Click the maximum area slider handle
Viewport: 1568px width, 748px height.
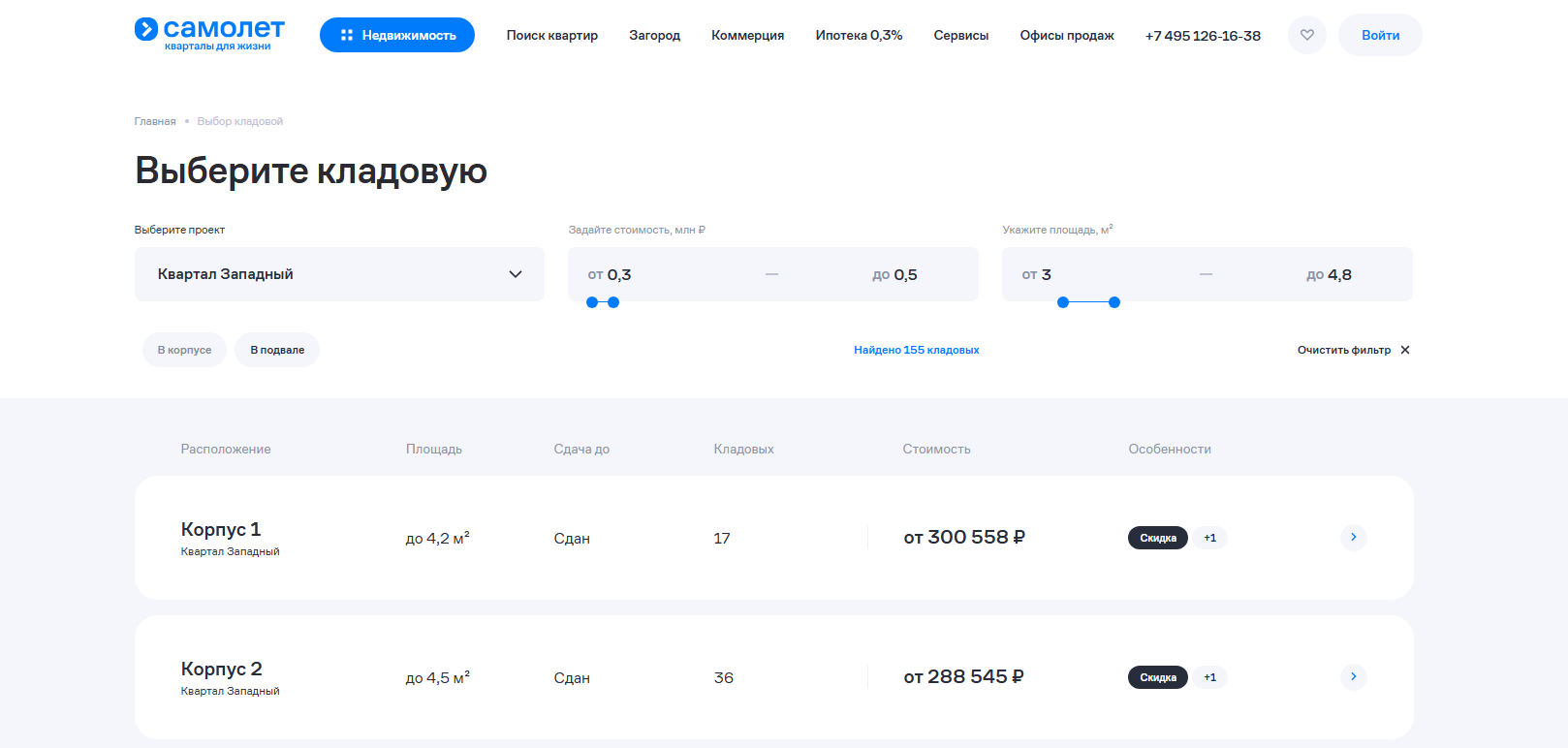pyautogui.click(x=1114, y=302)
